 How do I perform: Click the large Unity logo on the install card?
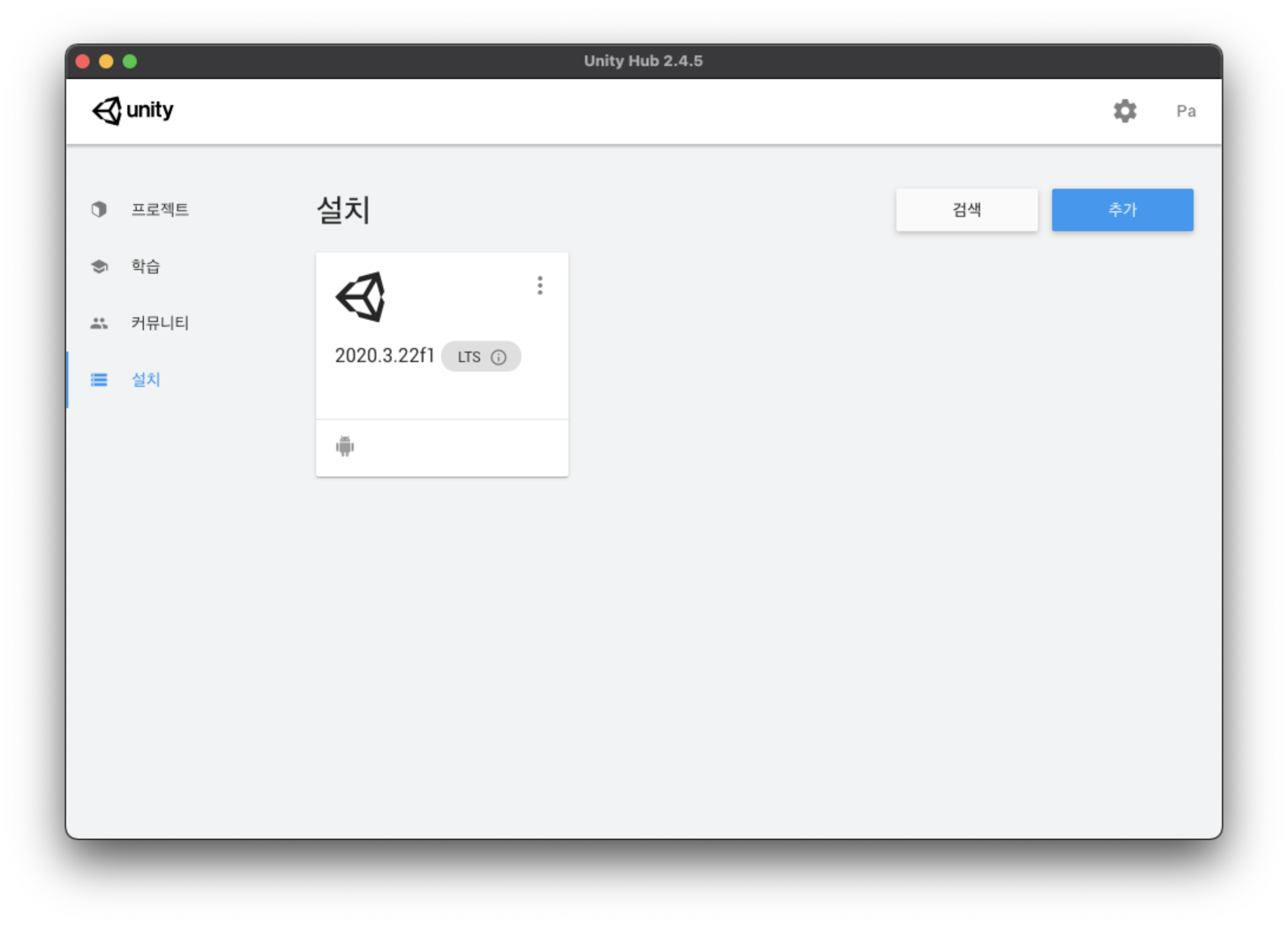click(x=360, y=297)
